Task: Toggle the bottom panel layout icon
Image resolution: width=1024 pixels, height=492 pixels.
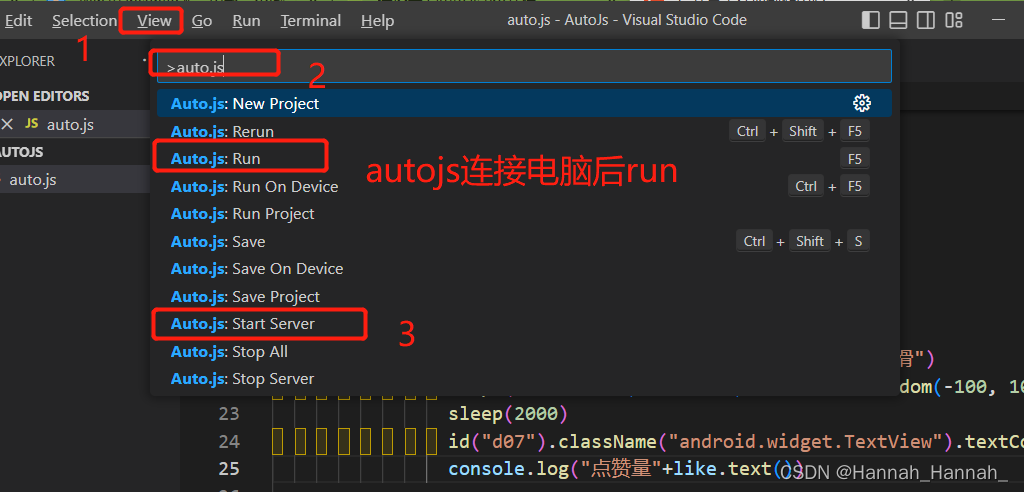Action: coord(899,21)
